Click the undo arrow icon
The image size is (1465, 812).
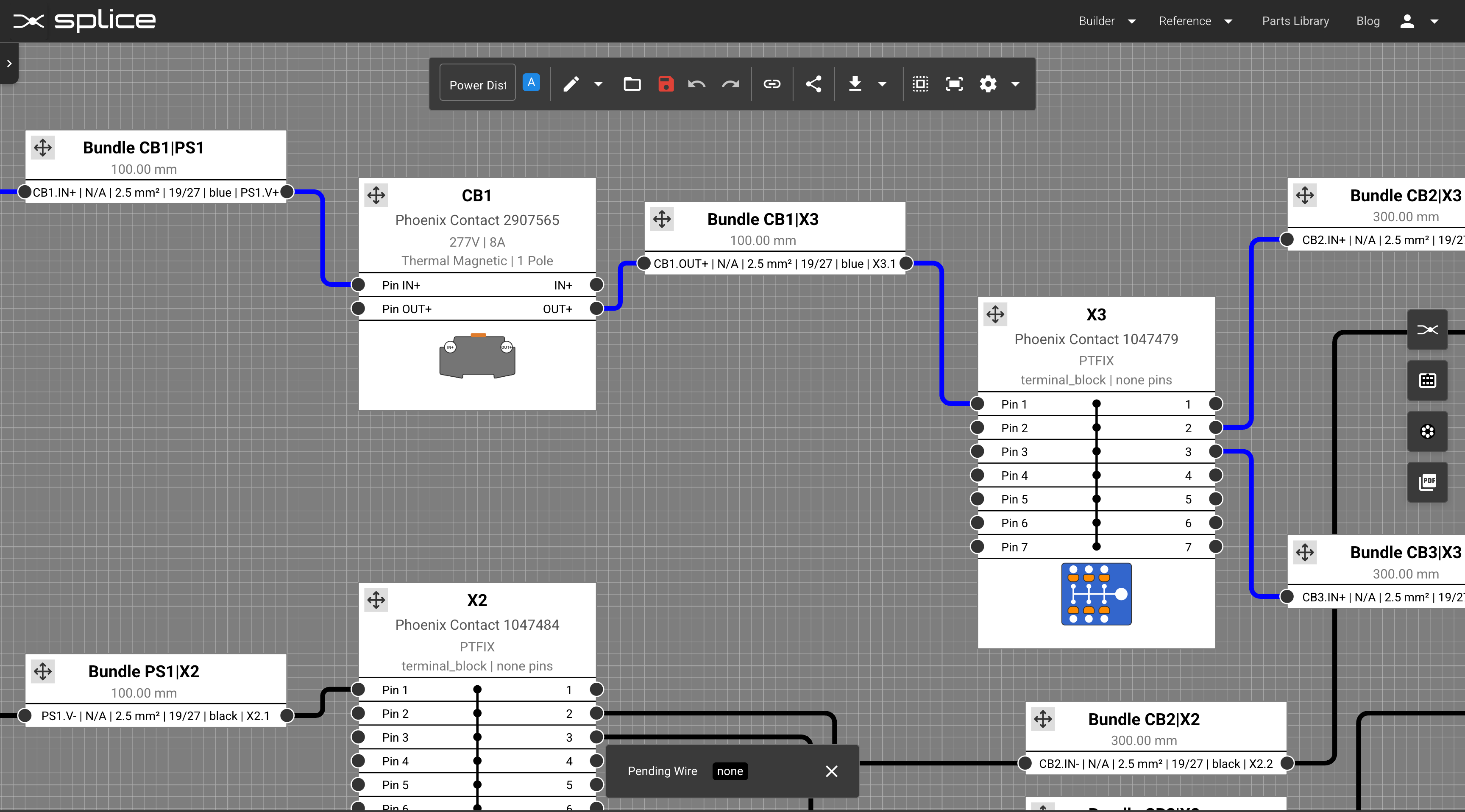[696, 84]
